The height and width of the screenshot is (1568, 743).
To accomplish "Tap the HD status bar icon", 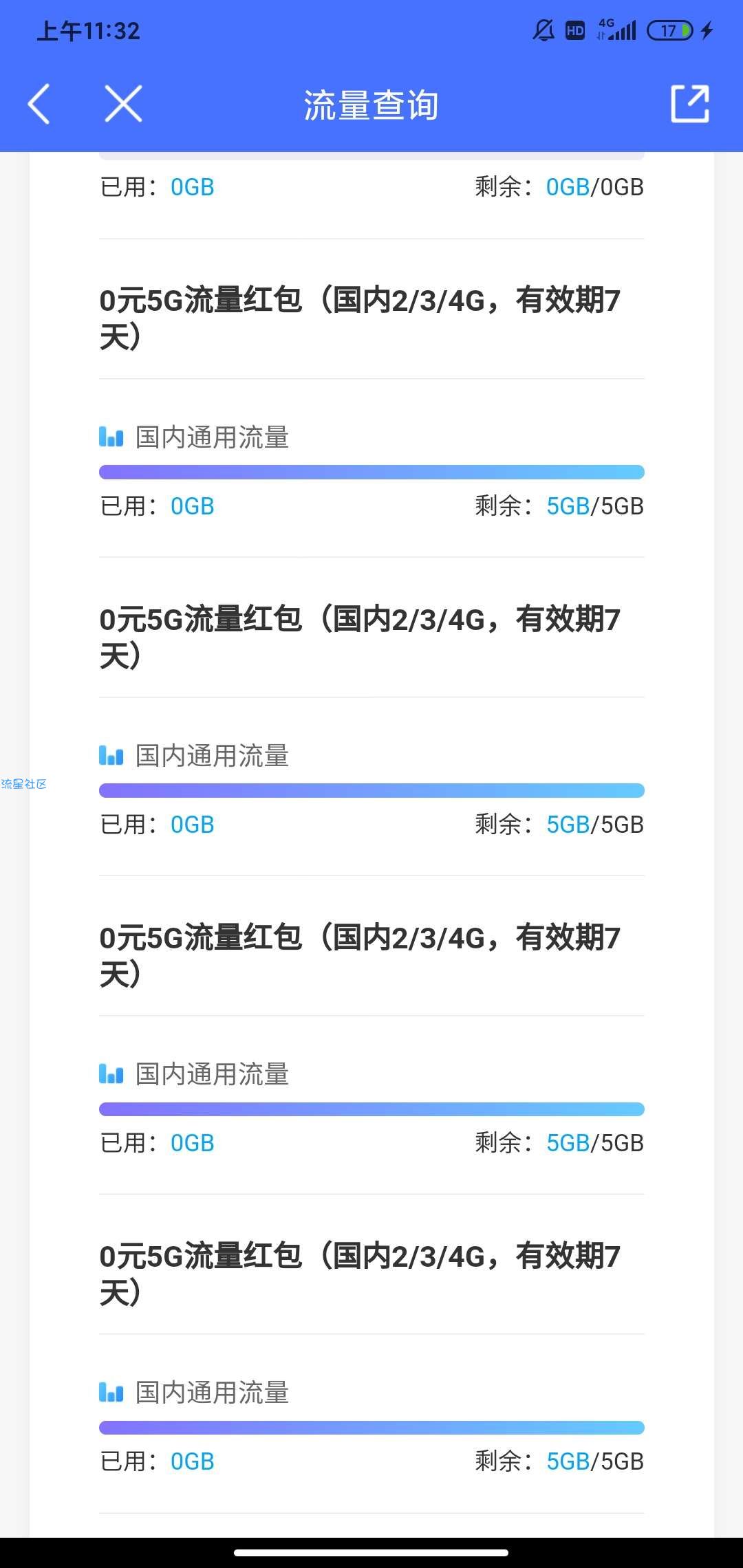I will pyautogui.click(x=575, y=30).
